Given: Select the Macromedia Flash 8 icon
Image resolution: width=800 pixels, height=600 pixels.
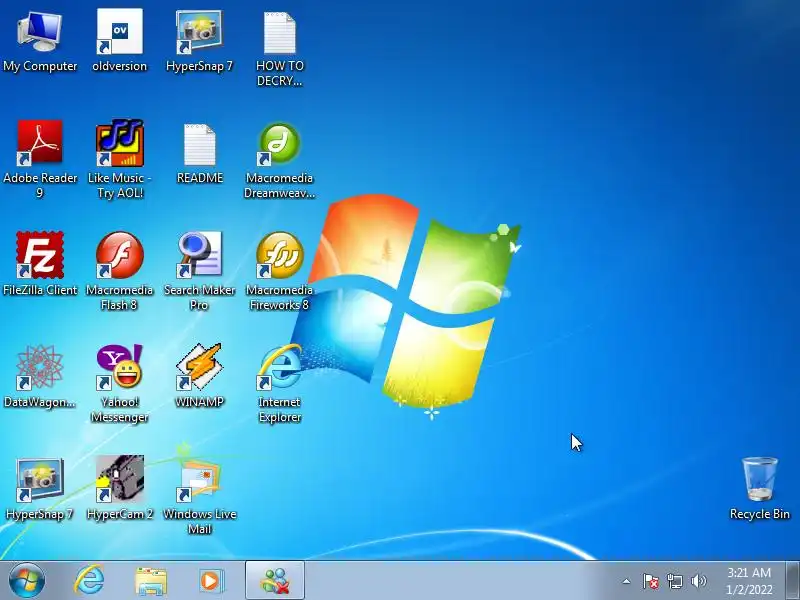Looking at the screenshot, I should tap(119, 271).
